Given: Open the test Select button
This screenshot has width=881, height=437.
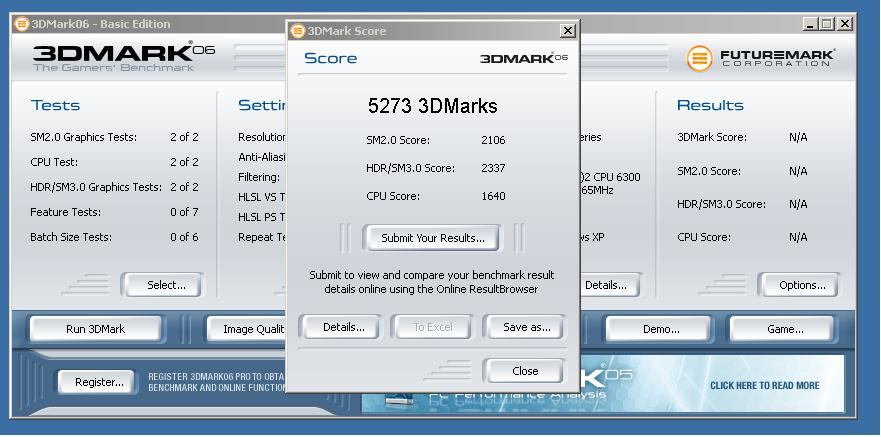Looking at the screenshot, I should point(164,285).
